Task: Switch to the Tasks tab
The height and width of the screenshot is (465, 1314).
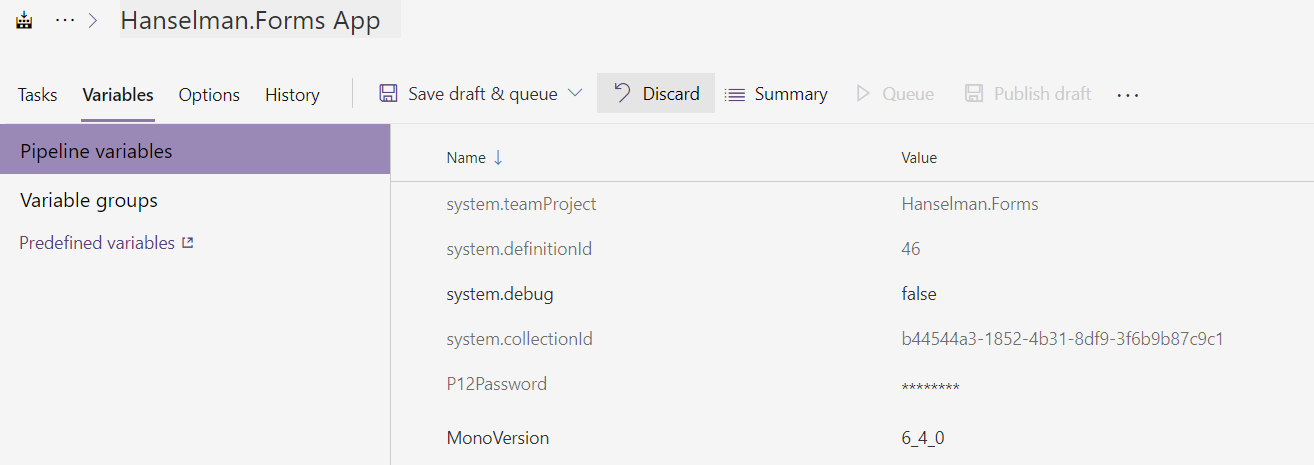Action: click(x=38, y=95)
